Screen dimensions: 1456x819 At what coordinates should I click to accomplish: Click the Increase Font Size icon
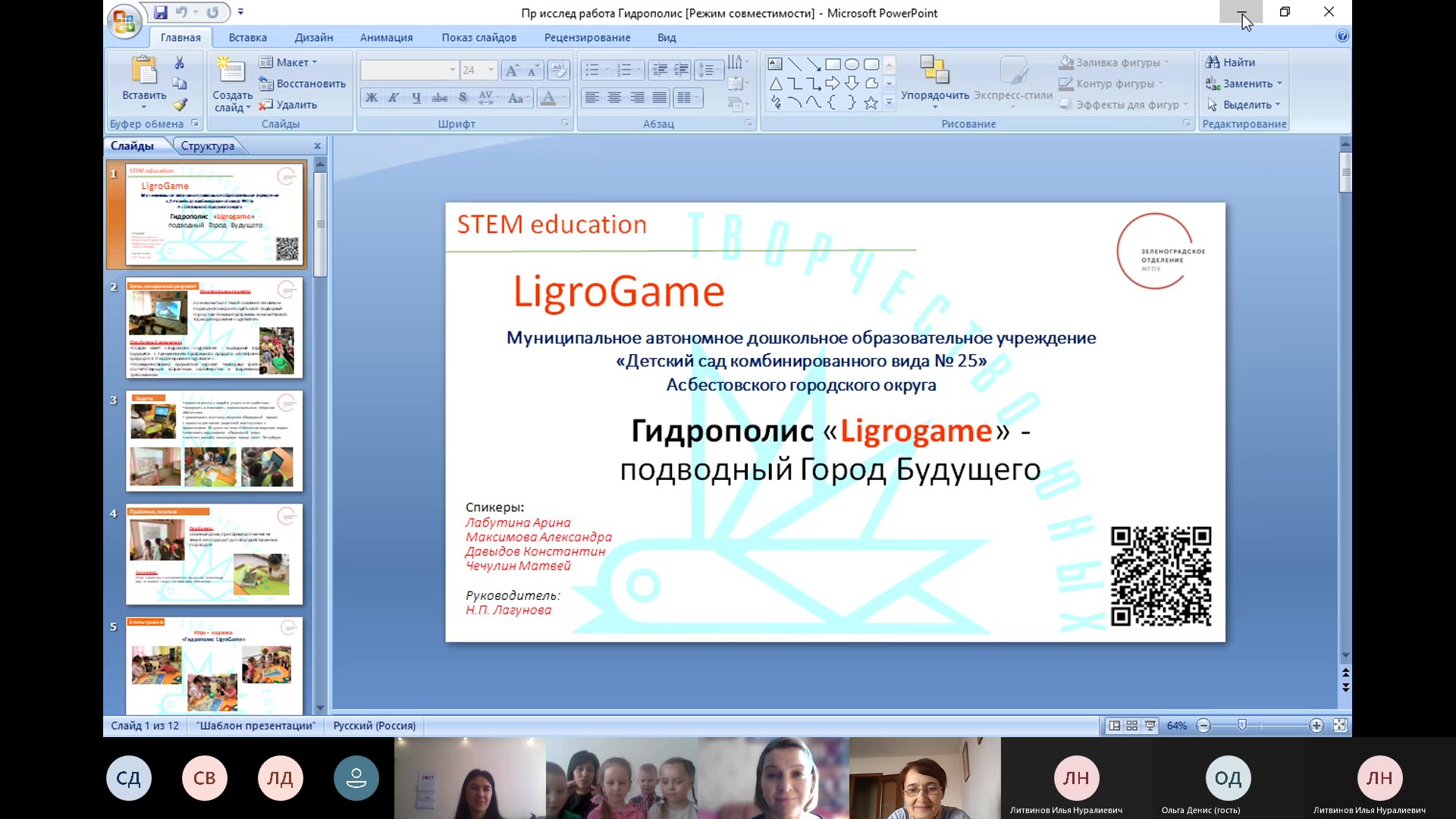(x=512, y=71)
